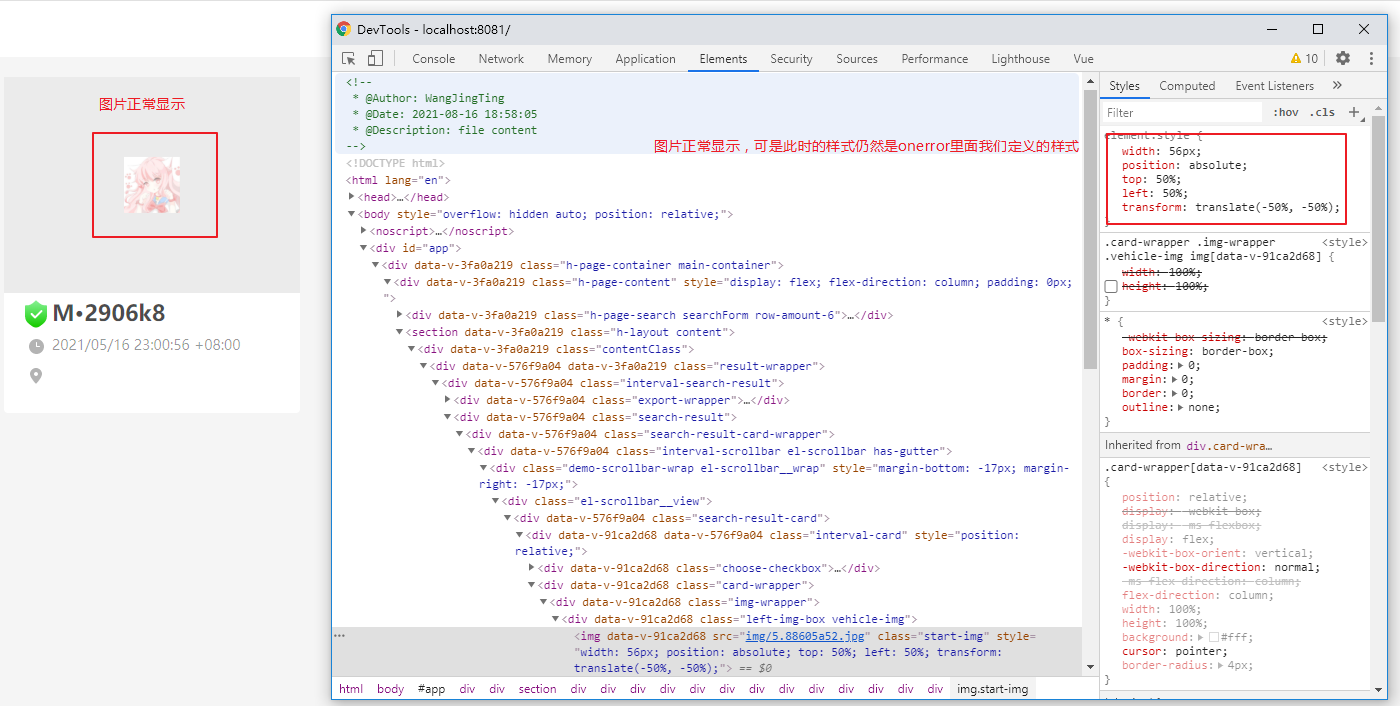This screenshot has height=706, width=1400.
Task: Click the Chrome icon in DevTools title bar
Action: (x=344, y=30)
